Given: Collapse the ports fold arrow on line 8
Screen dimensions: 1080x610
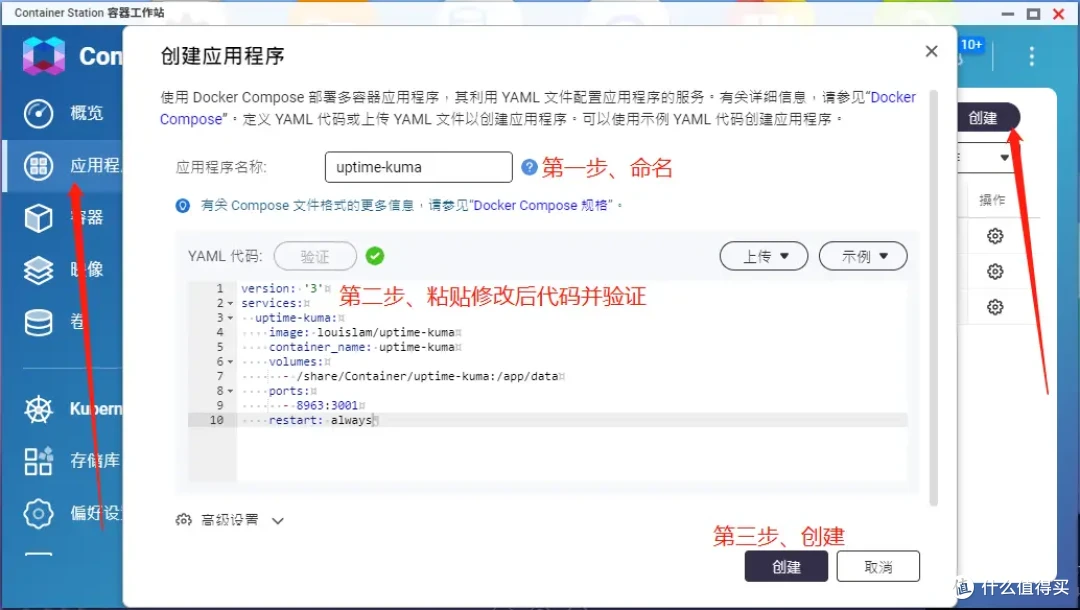Looking at the screenshot, I should point(231,391).
